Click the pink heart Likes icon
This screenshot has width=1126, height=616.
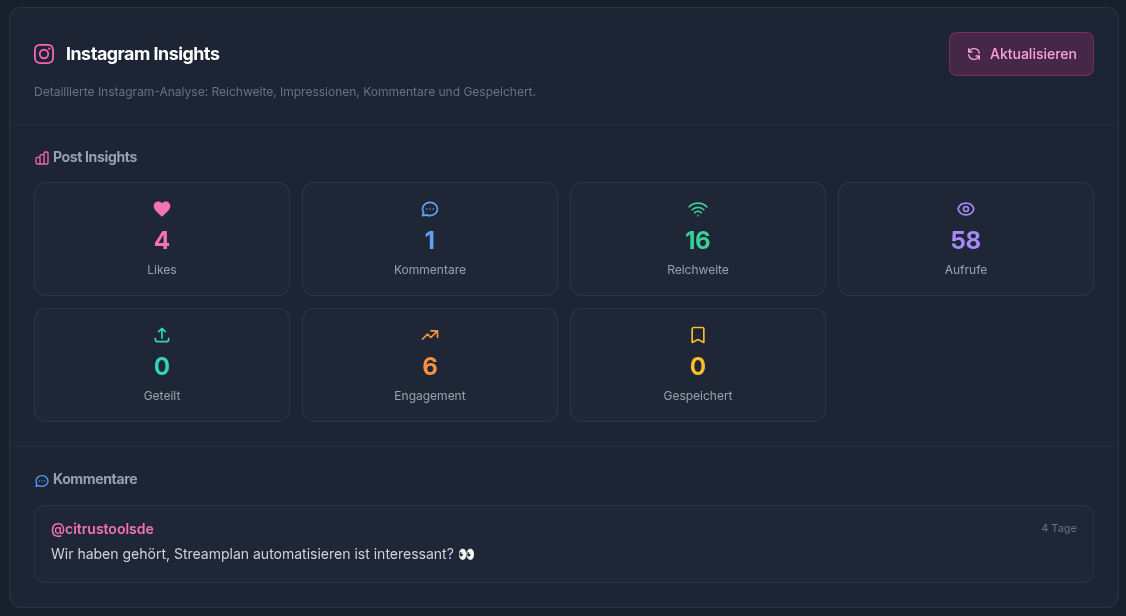coord(162,209)
